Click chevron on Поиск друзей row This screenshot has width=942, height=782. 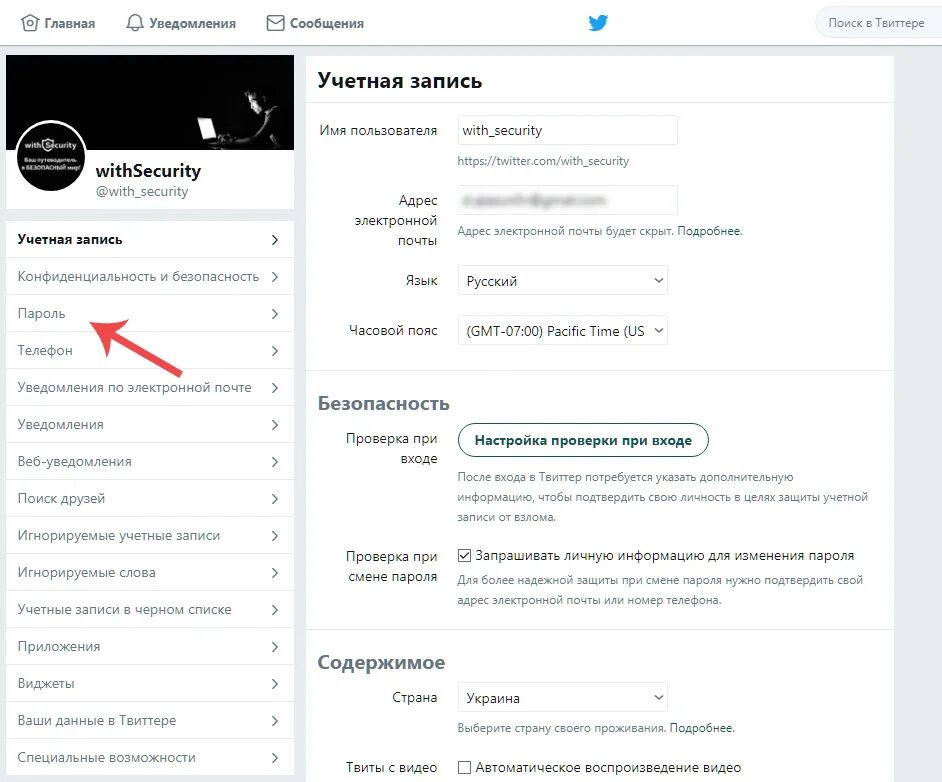coord(275,499)
